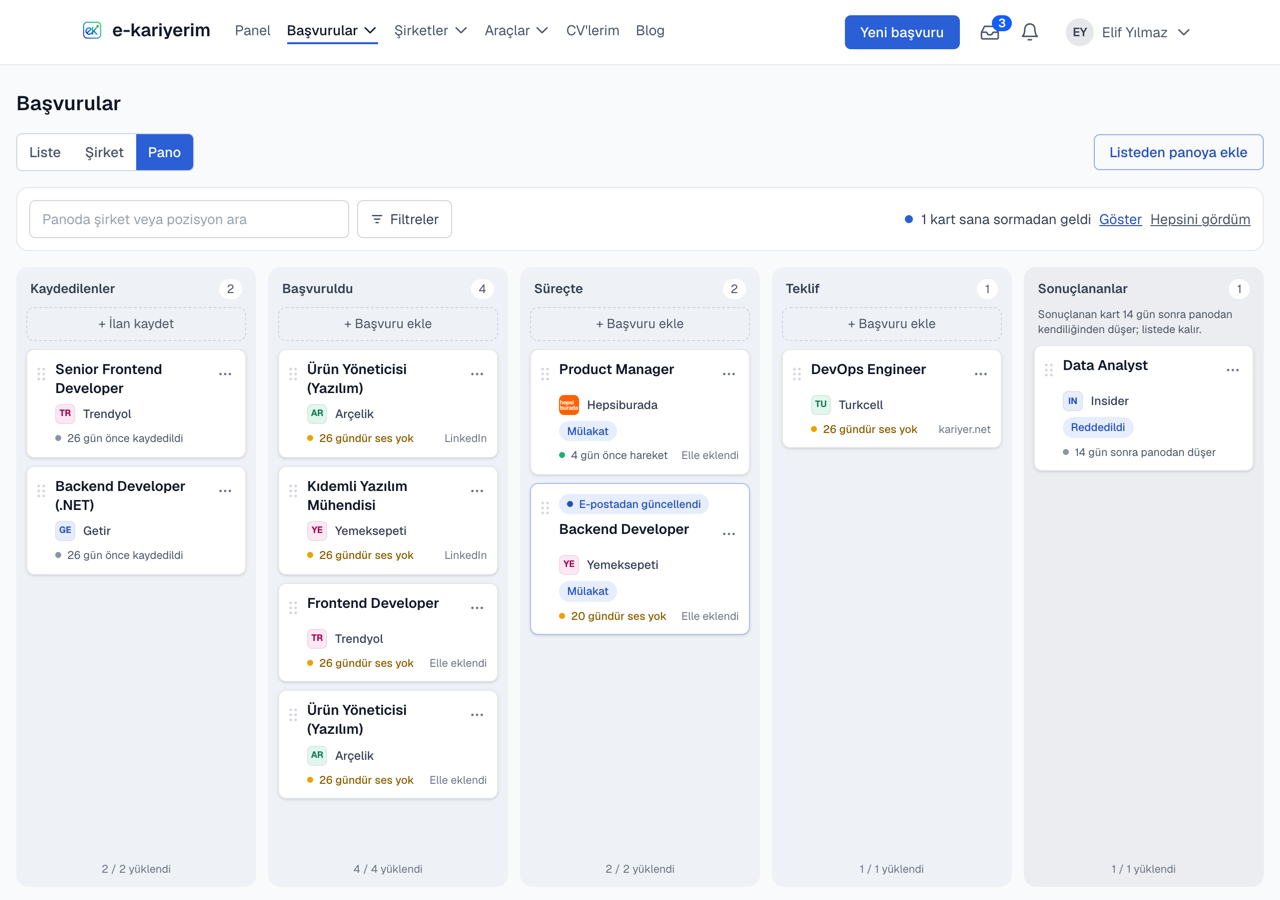Viewport: 1280px width, 900px height.
Task: Open the inbox icon with 3 badge
Action: 990,32
